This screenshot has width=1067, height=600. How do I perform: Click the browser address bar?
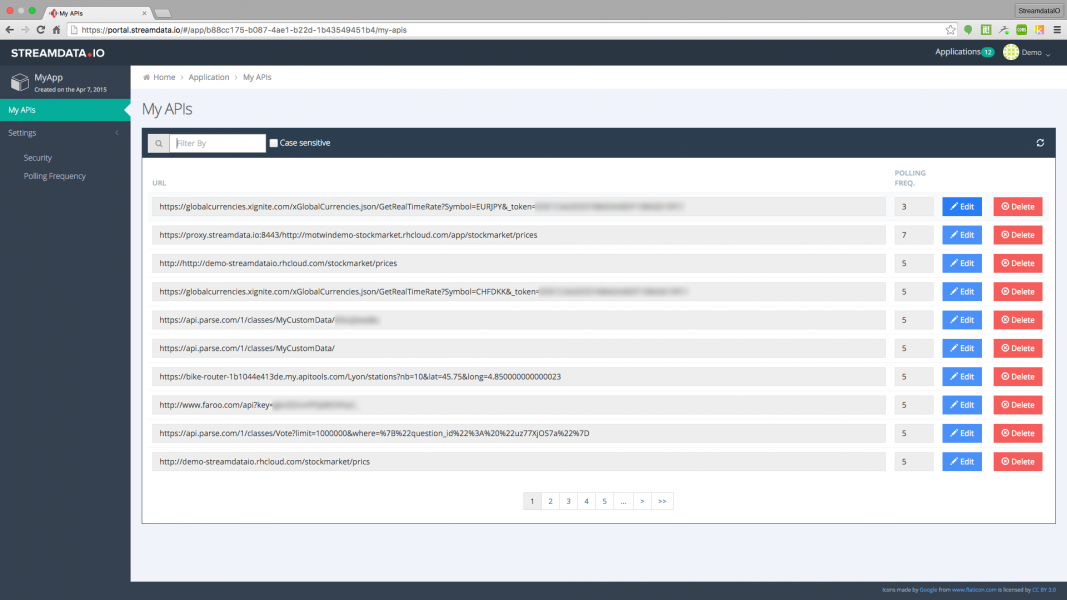507,30
